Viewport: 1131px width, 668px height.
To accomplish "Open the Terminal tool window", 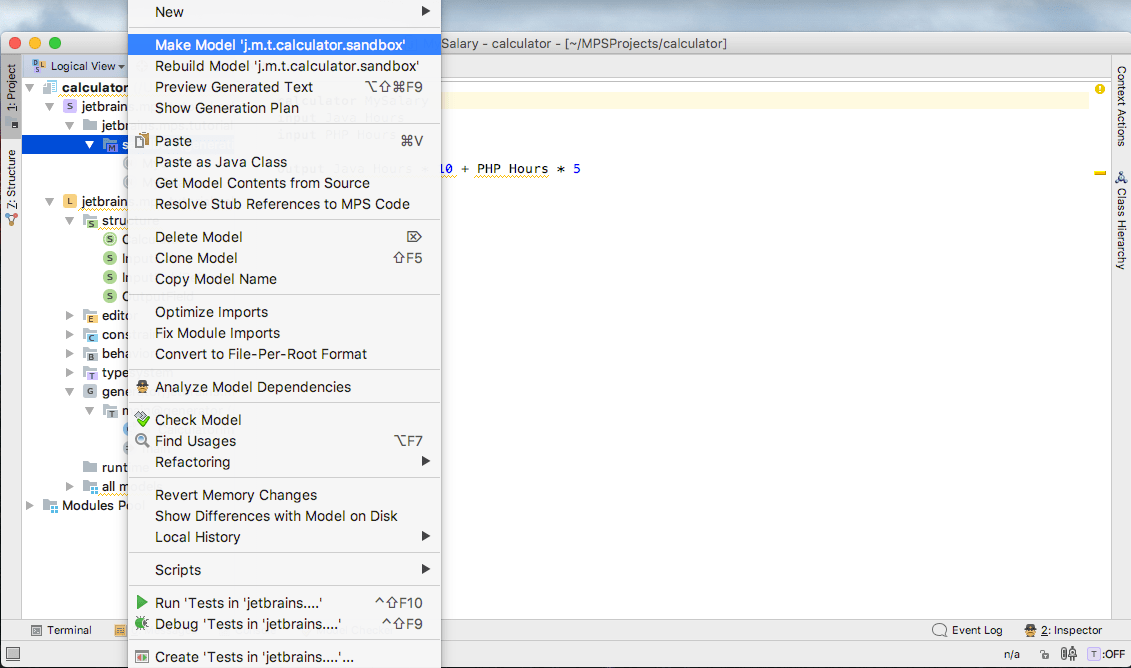I will click(x=61, y=630).
